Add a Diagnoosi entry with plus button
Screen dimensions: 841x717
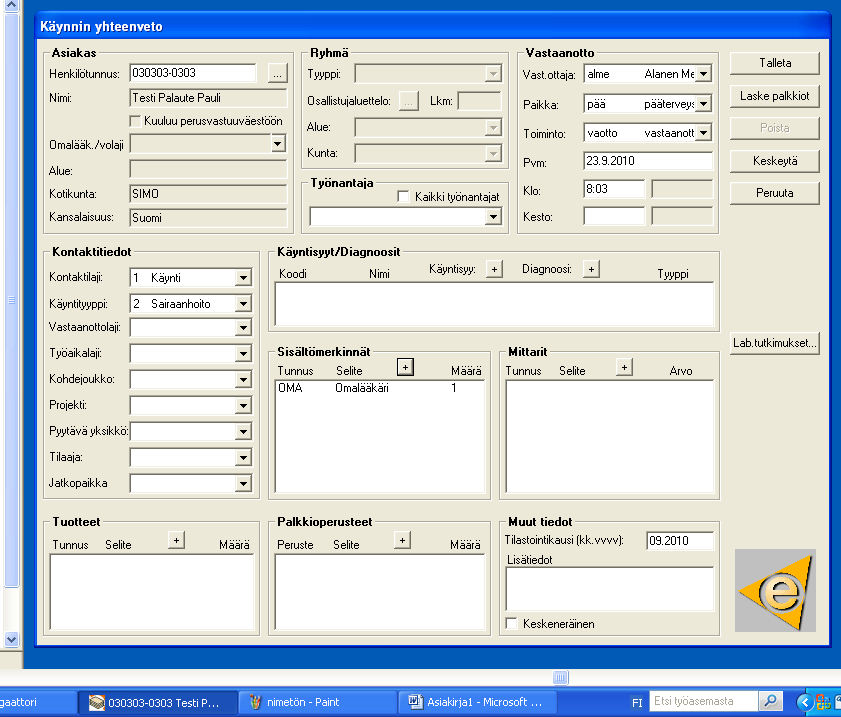(x=591, y=269)
